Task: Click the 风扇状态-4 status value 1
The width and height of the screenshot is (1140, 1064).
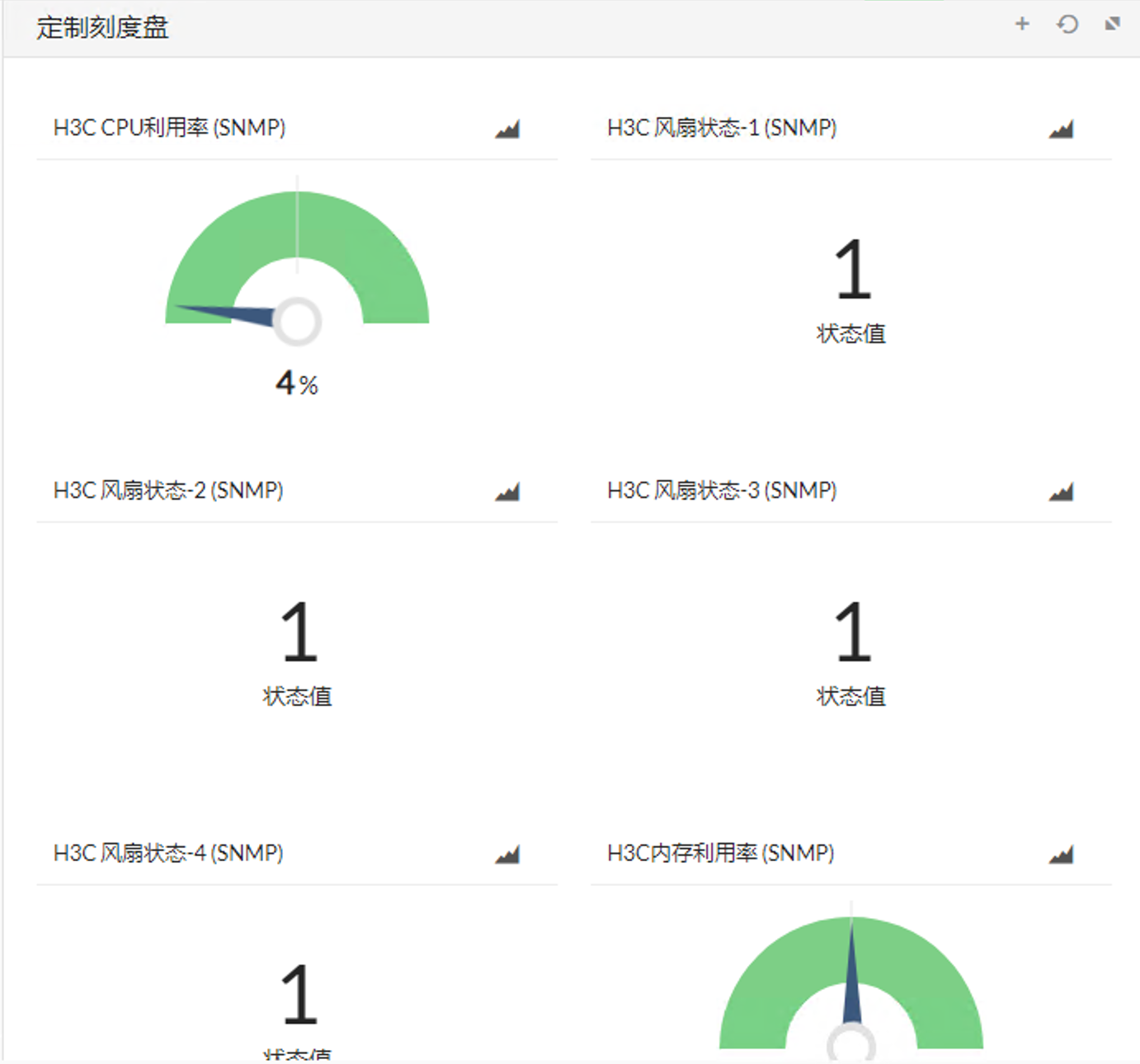Action: click(x=299, y=995)
